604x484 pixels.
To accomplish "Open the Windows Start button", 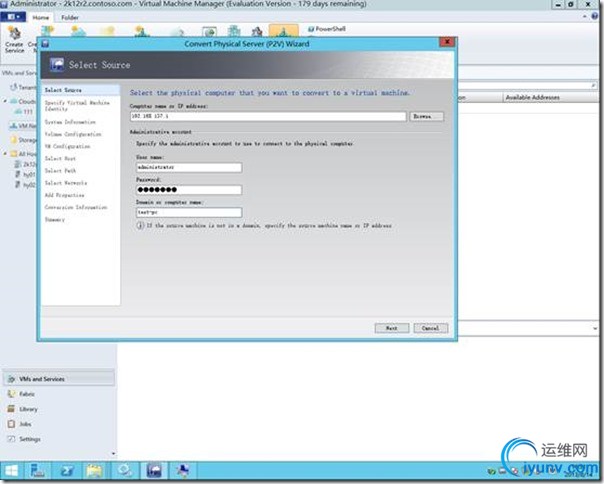I will [x=11, y=471].
